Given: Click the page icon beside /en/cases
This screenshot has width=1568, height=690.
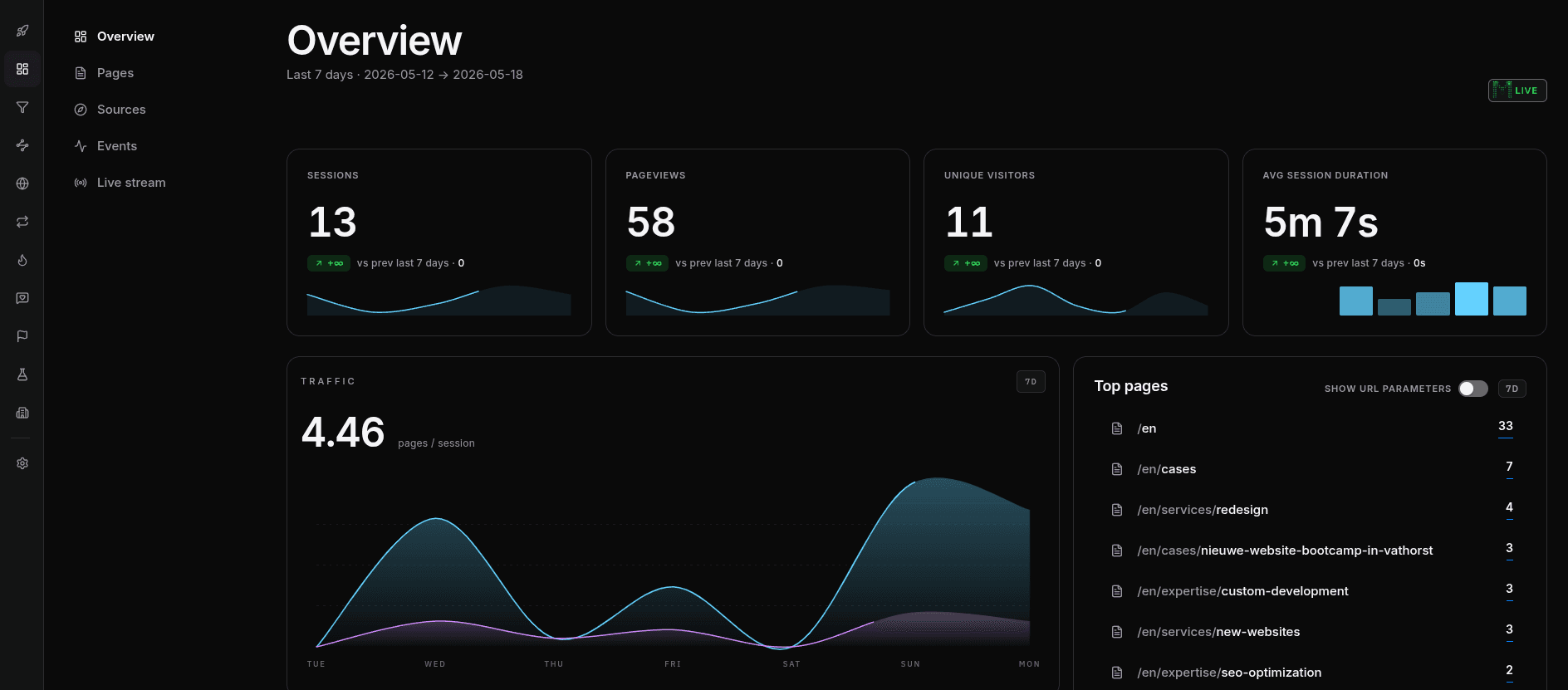Looking at the screenshot, I should click(1117, 469).
